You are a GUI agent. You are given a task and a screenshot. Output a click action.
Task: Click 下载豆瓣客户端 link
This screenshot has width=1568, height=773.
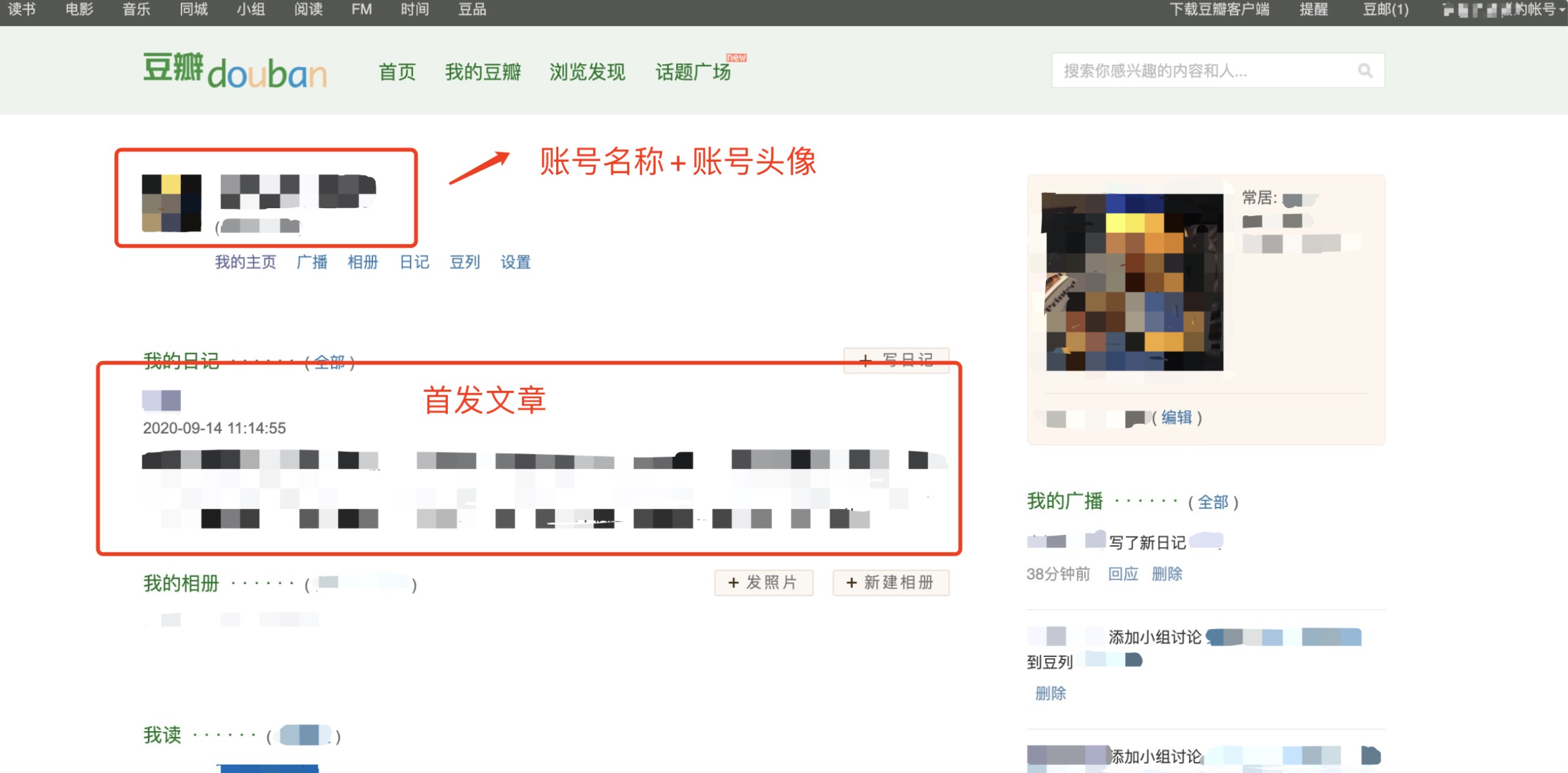point(1219,10)
